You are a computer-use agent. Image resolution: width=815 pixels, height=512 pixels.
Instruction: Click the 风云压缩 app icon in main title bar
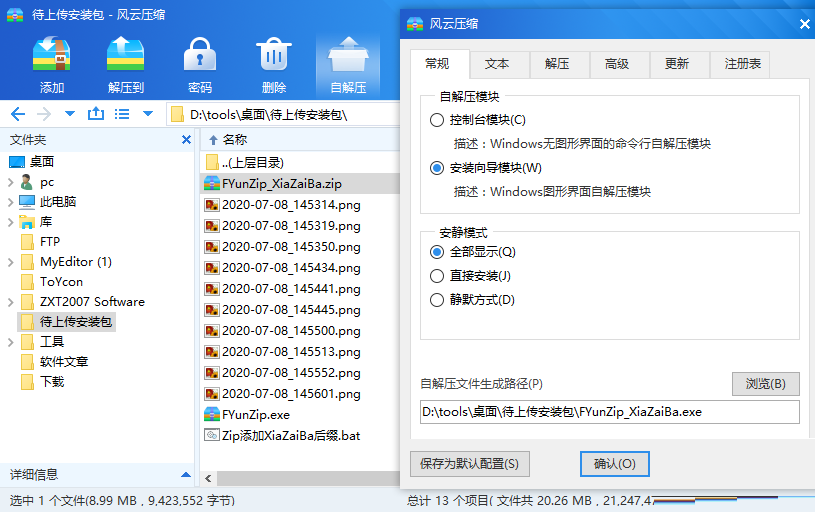(x=15, y=15)
